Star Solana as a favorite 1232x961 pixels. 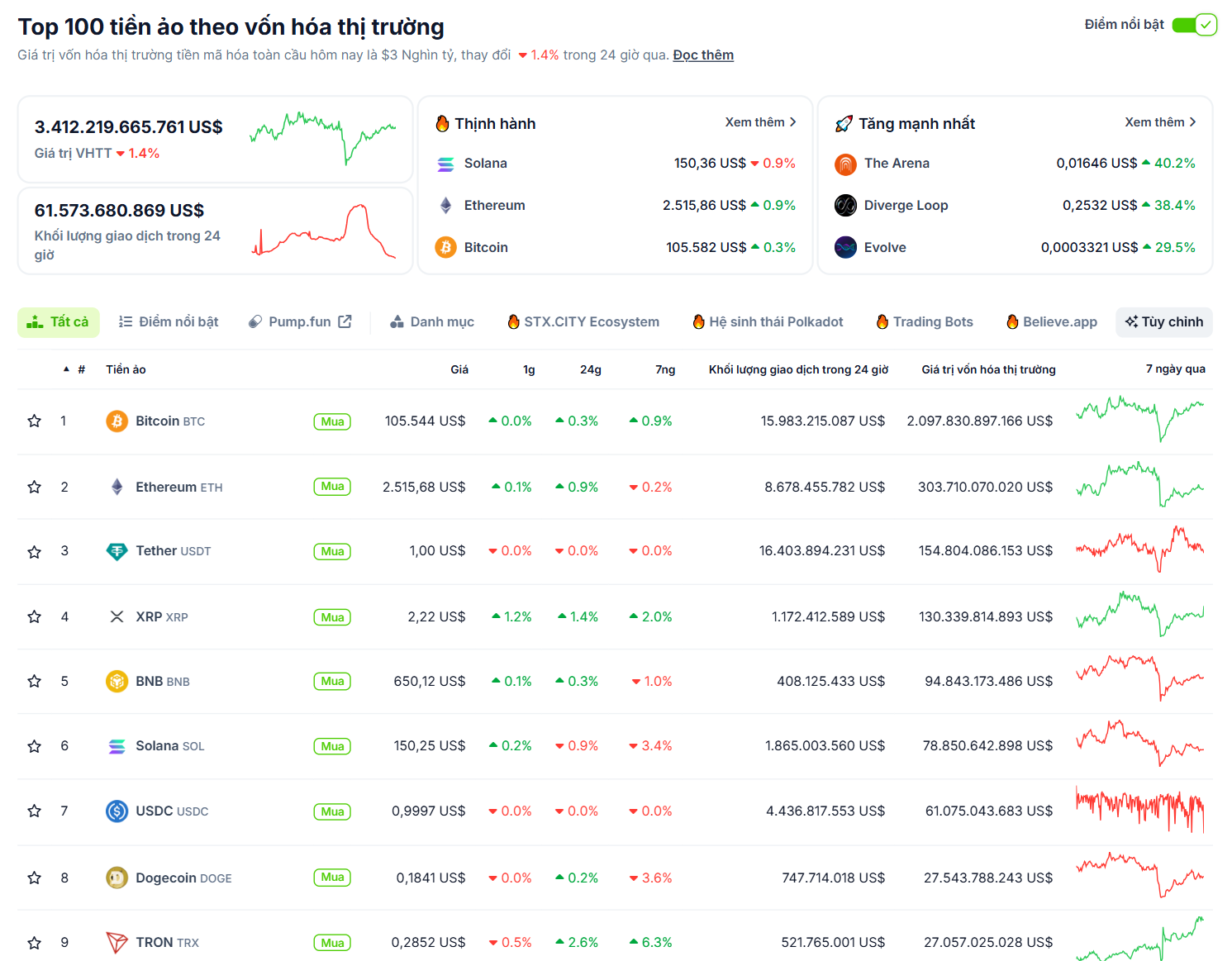[x=34, y=747]
